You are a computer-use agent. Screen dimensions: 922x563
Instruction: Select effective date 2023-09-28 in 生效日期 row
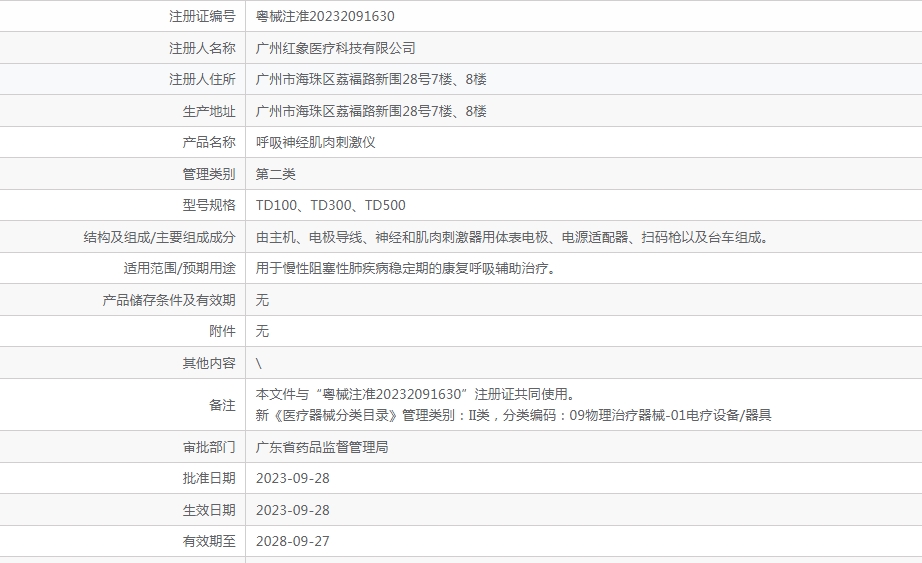click(x=293, y=510)
